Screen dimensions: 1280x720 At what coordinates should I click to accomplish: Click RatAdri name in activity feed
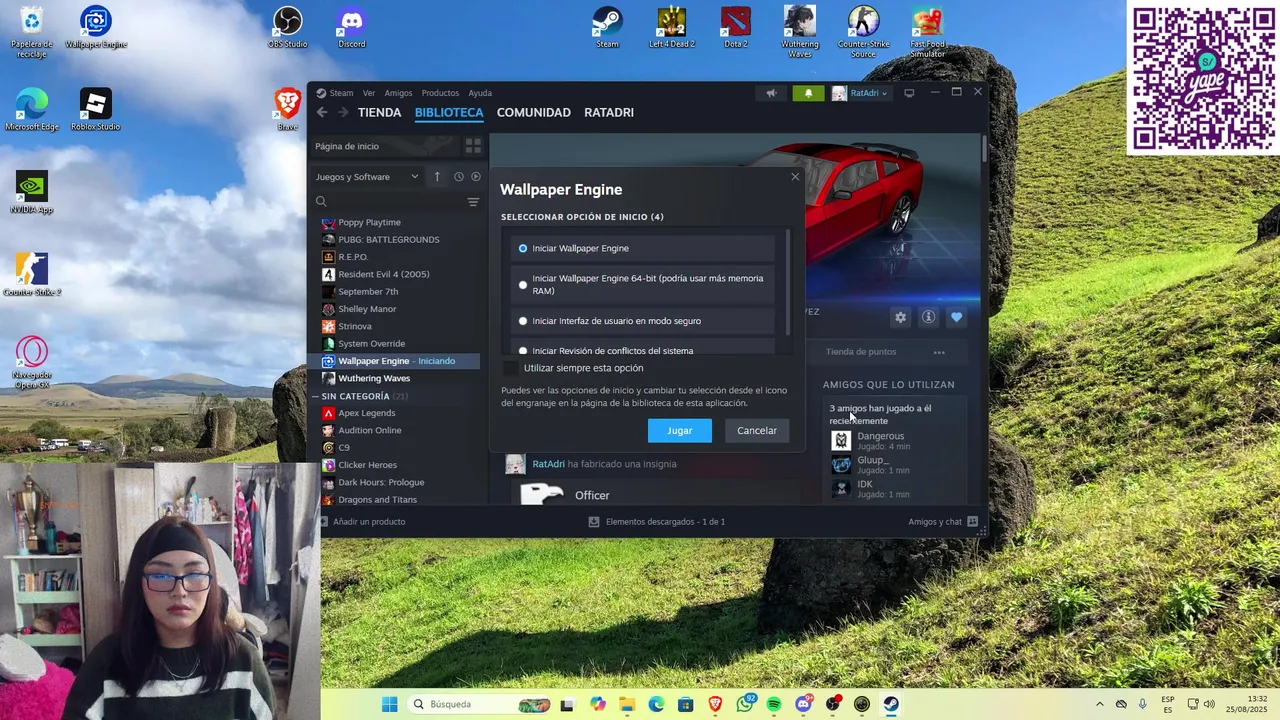pyautogui.click(x=548, y=464)
